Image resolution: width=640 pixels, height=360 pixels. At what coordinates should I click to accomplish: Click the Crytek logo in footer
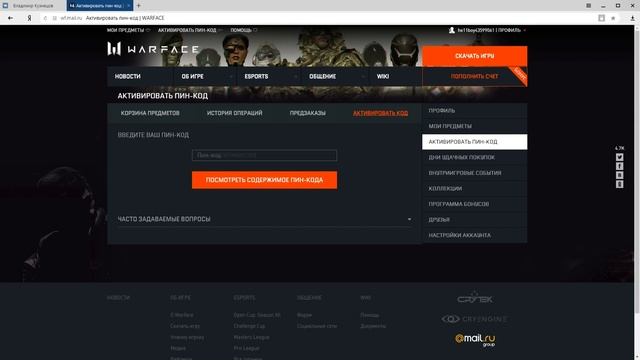(x=475, y=297)
